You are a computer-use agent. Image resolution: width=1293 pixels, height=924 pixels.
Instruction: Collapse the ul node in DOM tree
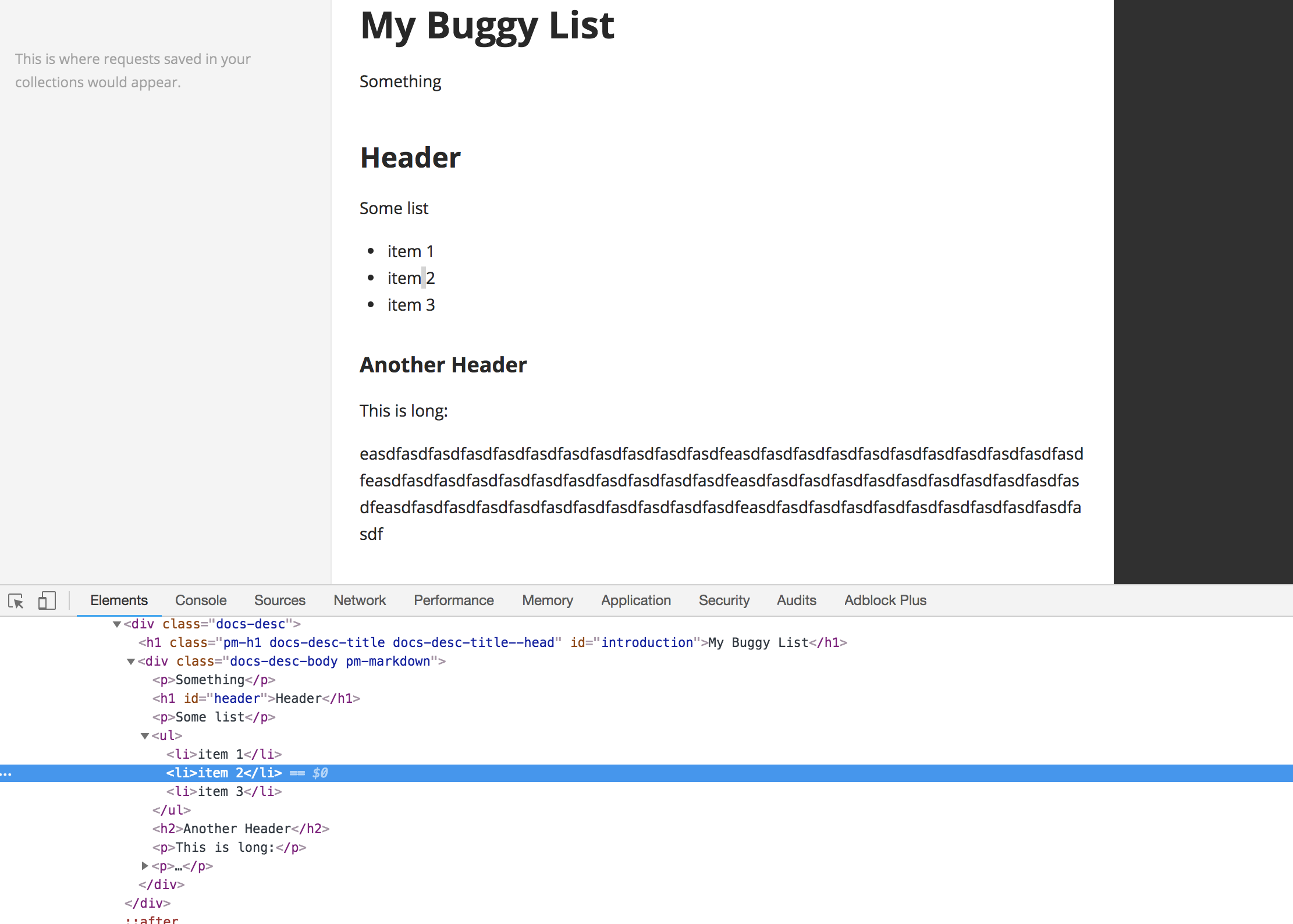(x=145, y=736)
